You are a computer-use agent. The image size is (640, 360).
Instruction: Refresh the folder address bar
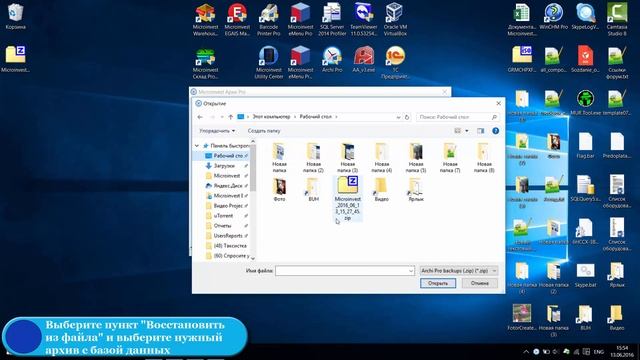pyautogui.click(x=407, y=117)
